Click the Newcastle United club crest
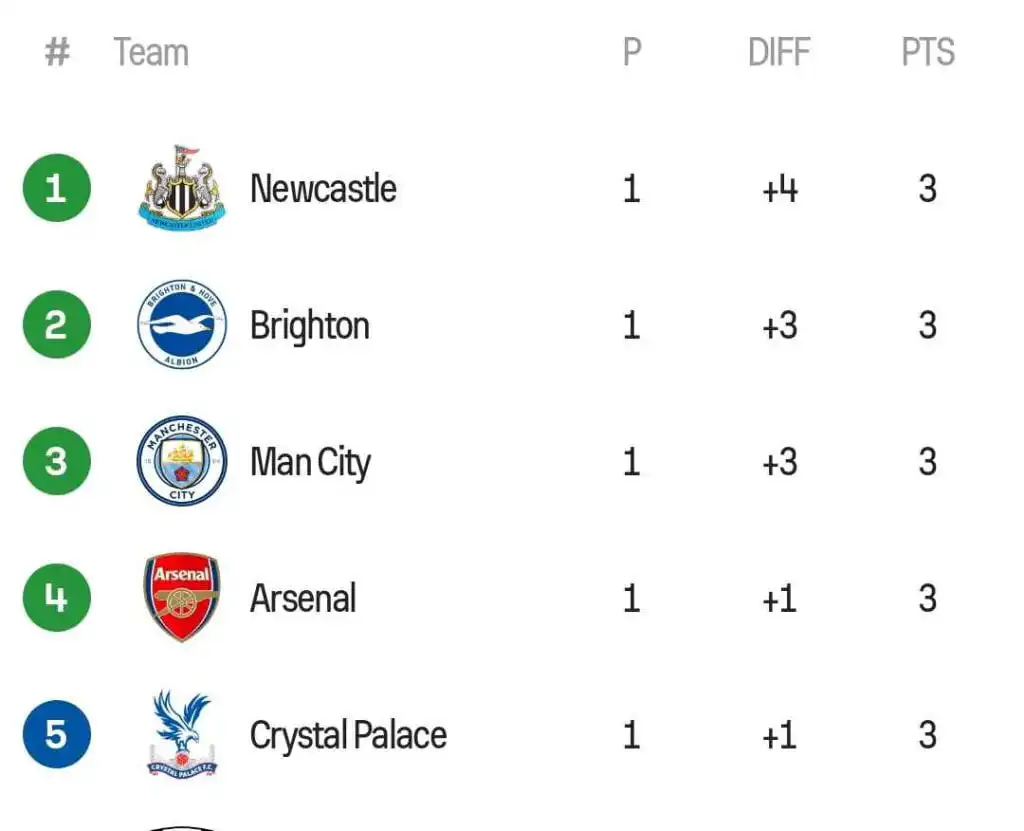Image resolution: width=1024 pixels, height=831 pixels. [182, 188]
